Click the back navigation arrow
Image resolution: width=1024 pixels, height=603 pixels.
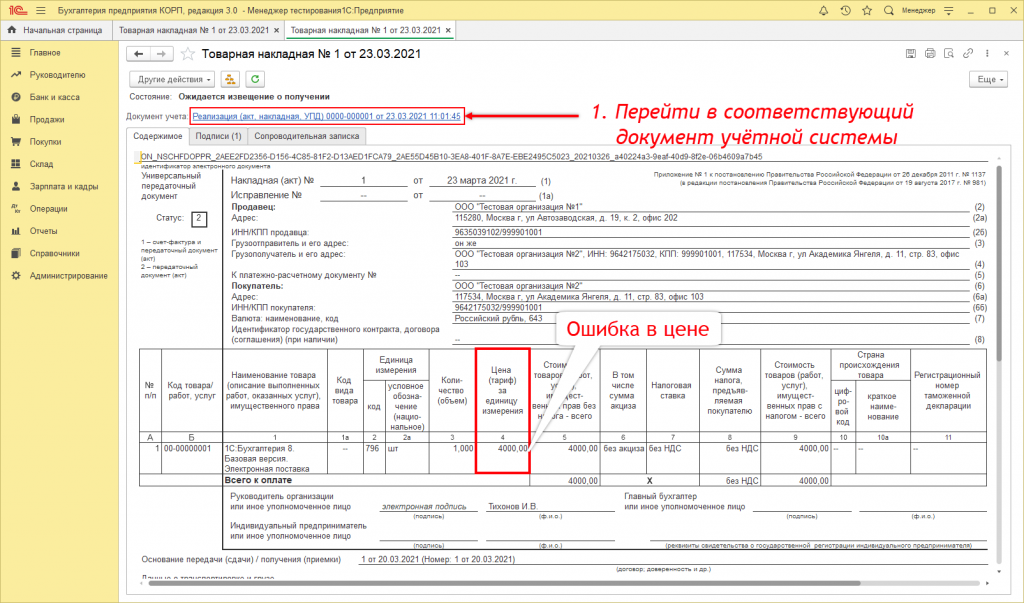pyautogui.click(x=137, y=54)
